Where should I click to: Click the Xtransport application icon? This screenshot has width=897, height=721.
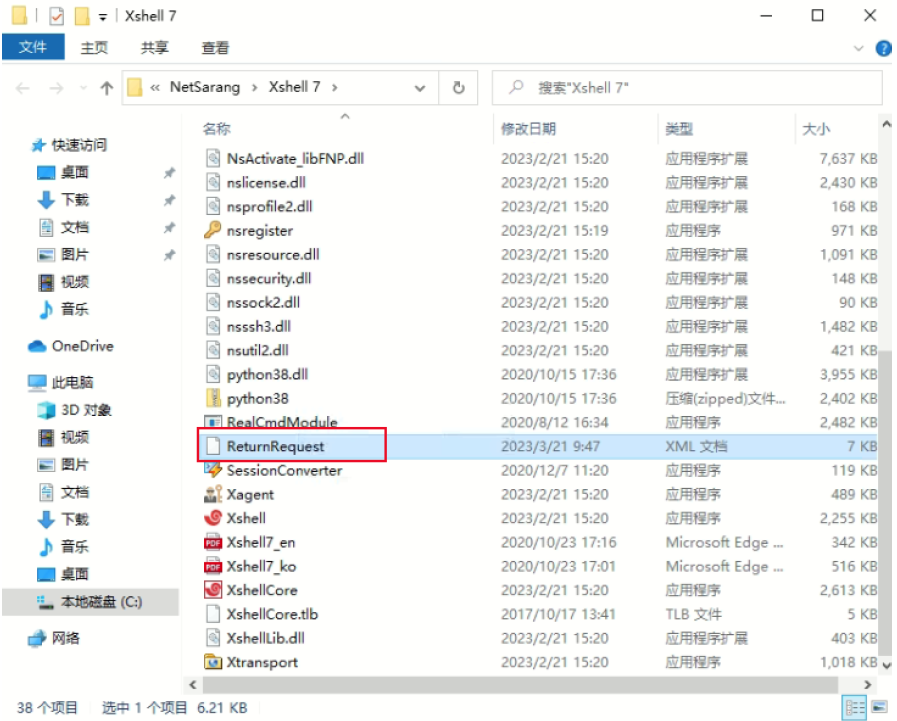212,662
